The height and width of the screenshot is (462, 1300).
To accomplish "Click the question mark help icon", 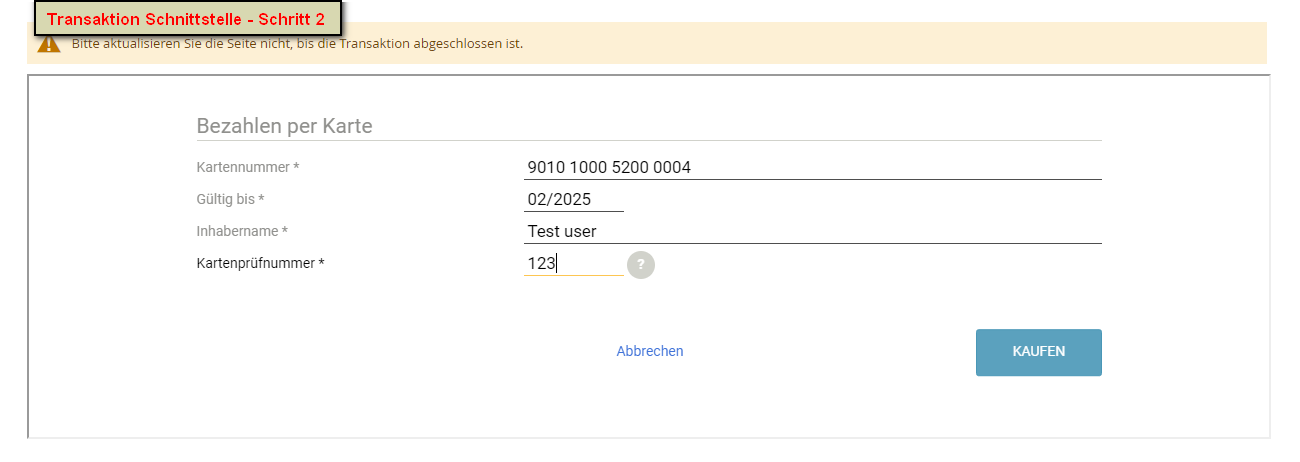I will [x=641, y=264].
